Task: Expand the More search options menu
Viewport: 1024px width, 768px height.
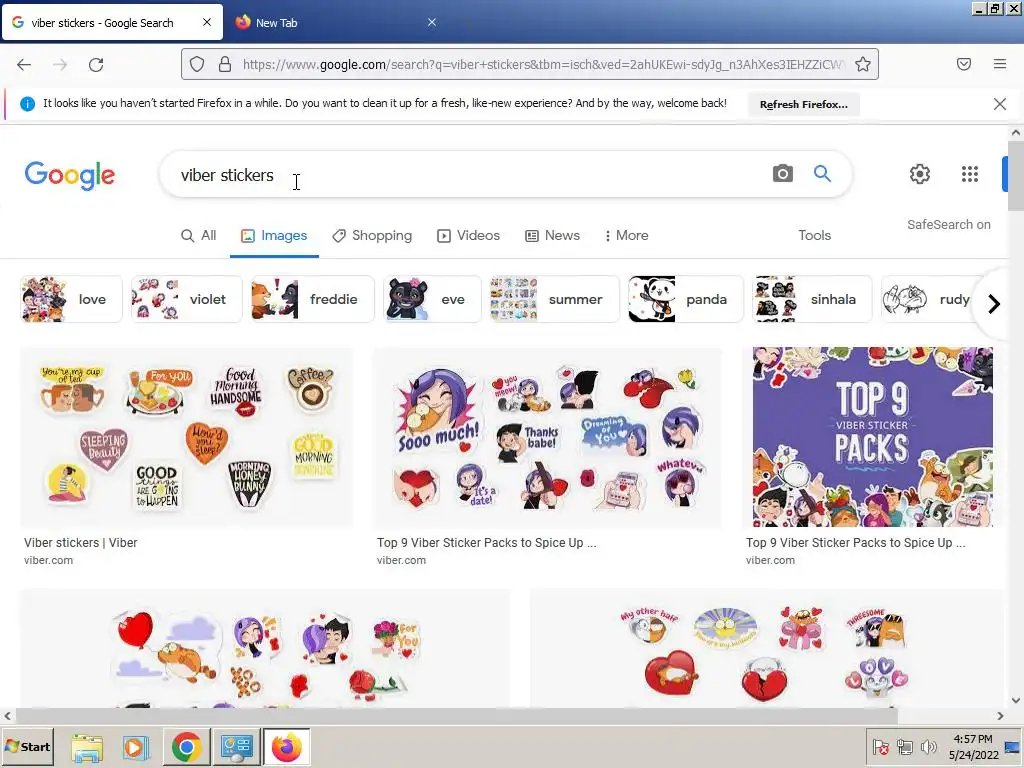Action: point(627,236)
